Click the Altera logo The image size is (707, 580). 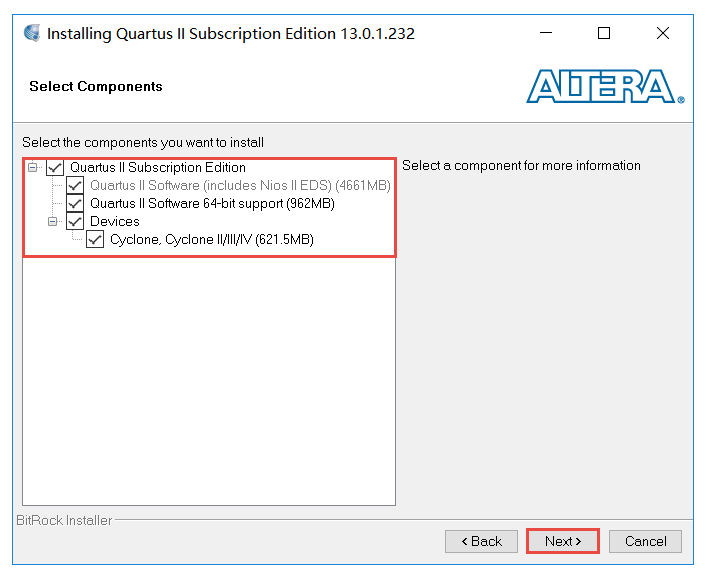click(605, 87)
